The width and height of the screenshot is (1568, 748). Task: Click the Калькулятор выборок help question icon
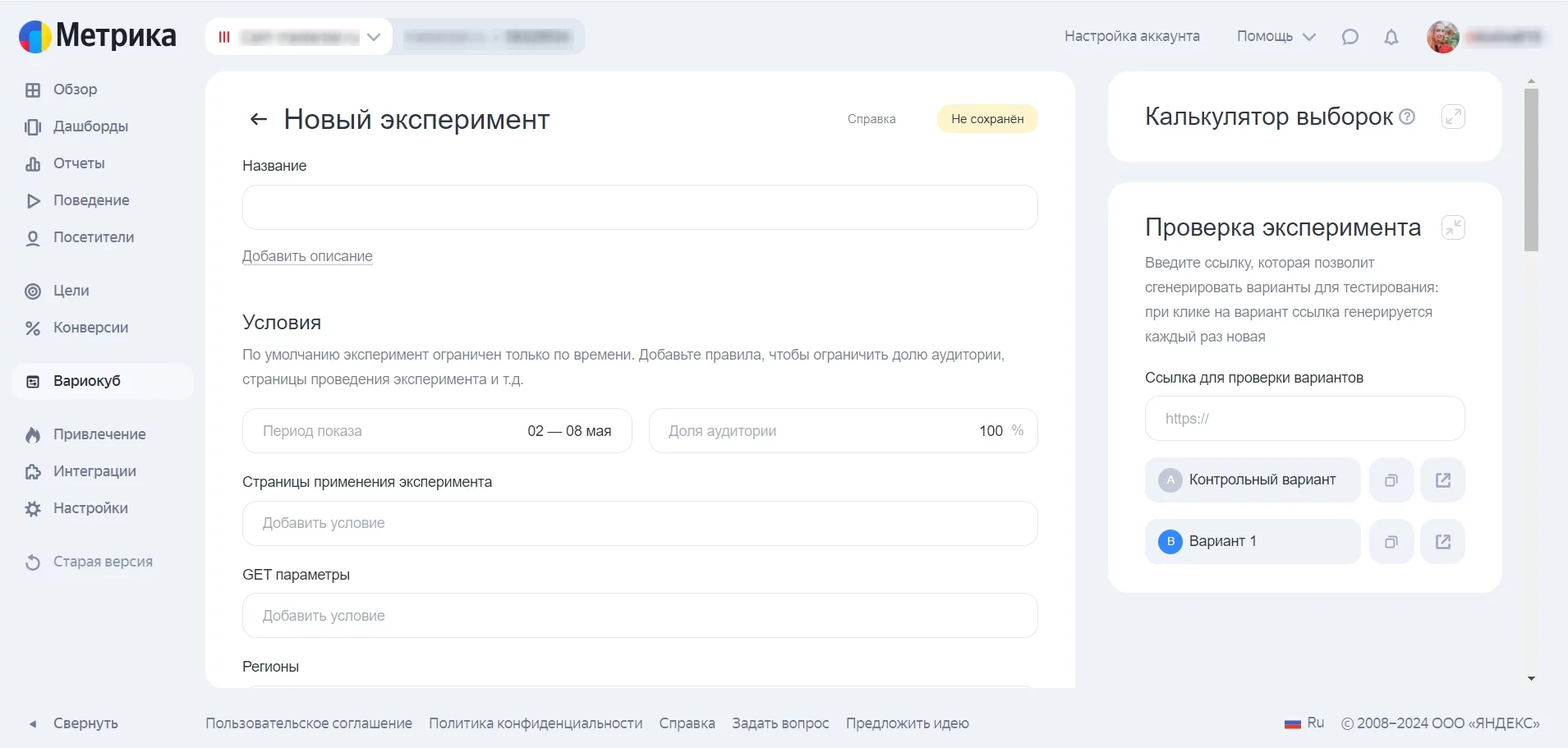(x=1407, y=117)
